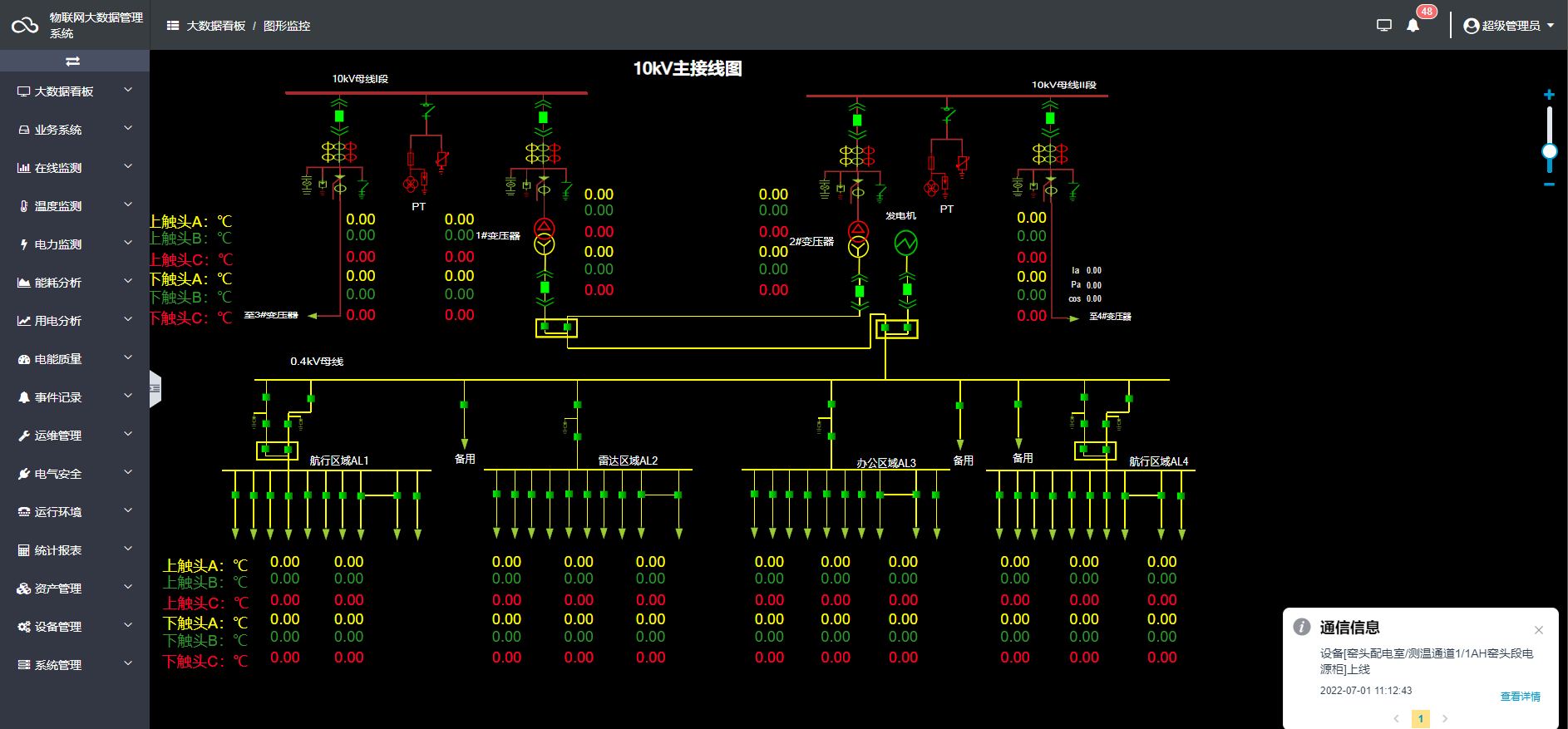Click the 1# transformer yellow breaker box
This screenshot has height=729, width=1568.
pos(556,328)
